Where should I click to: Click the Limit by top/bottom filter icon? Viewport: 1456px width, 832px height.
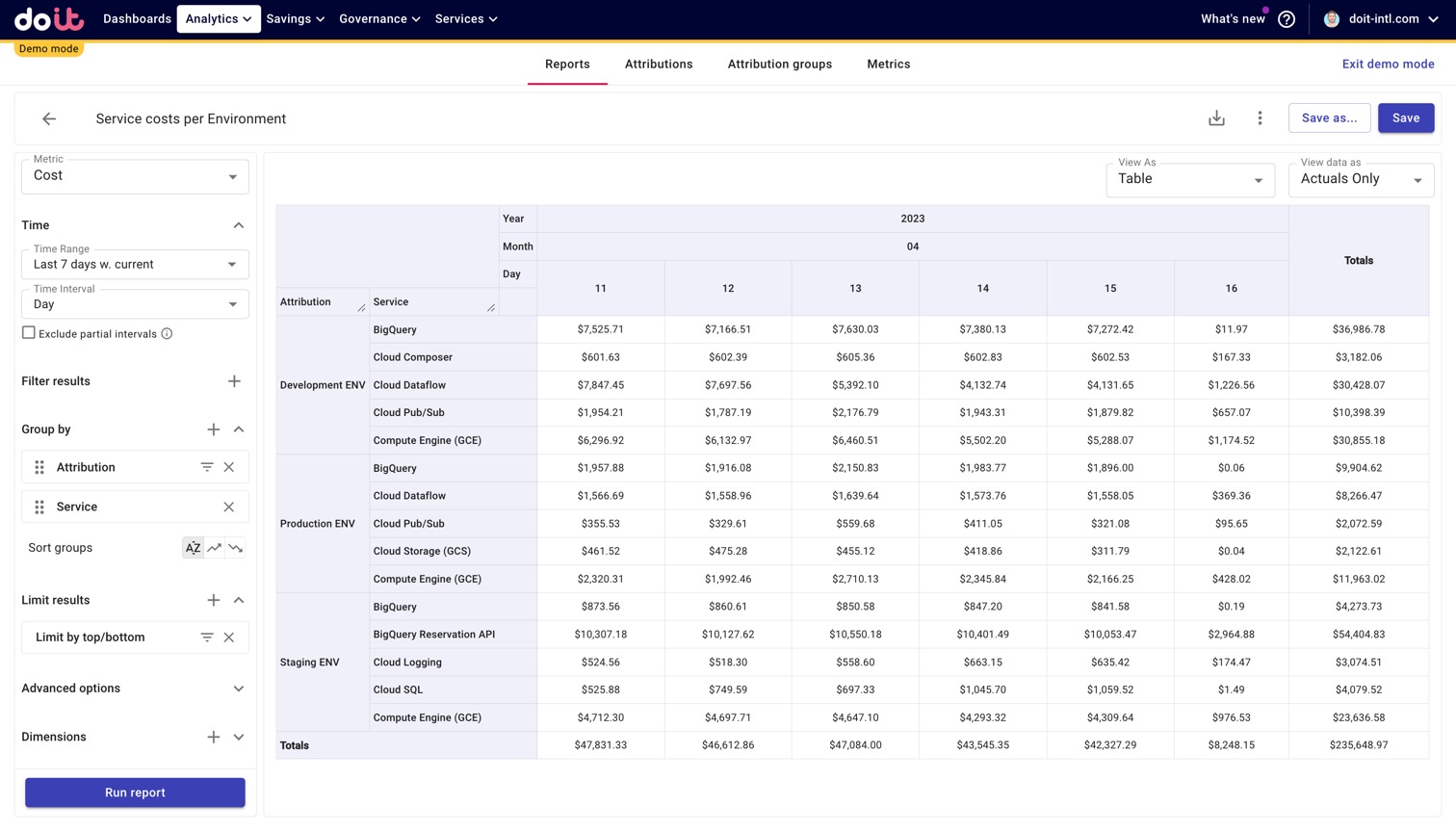click(207, 637)
